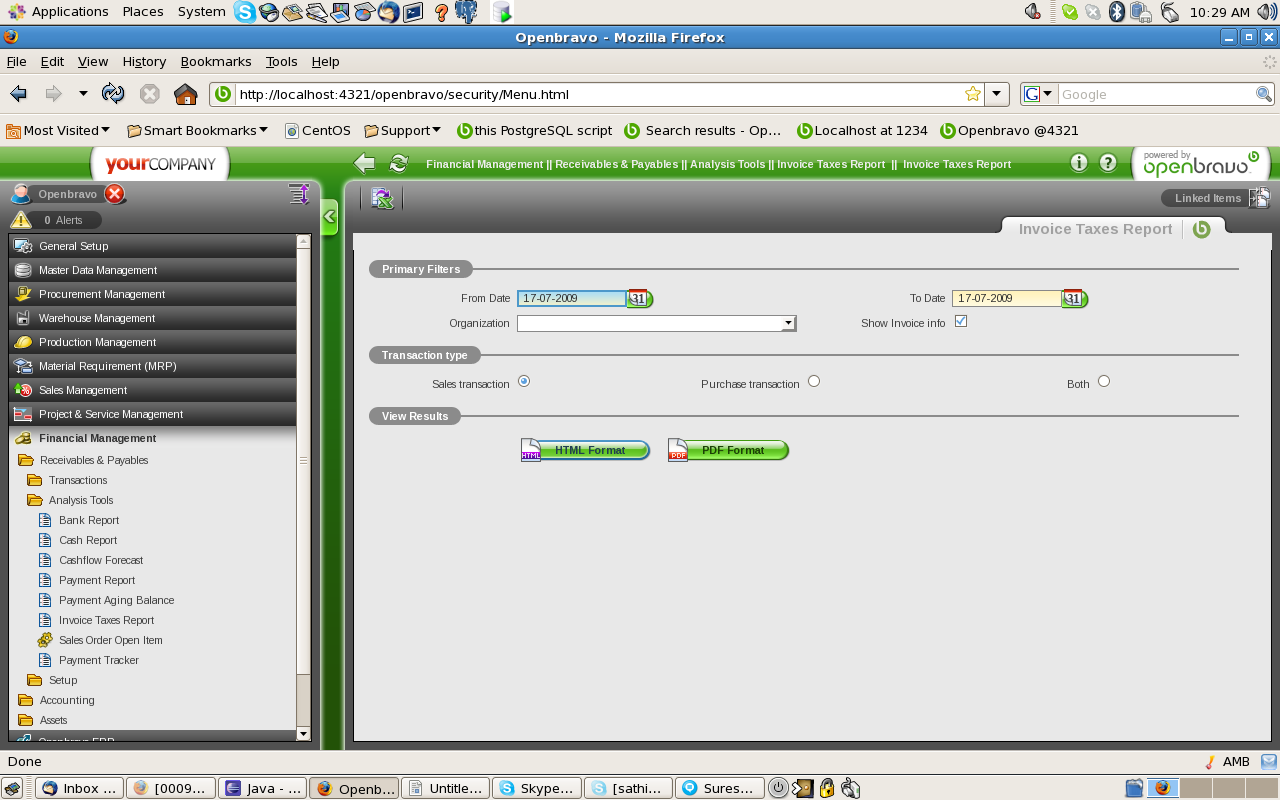Image resolution: width=1280 pixels, height=800 pixels.
Task: Open the Firefox Bookmarks menu
Action: click(x=216, y=61)
